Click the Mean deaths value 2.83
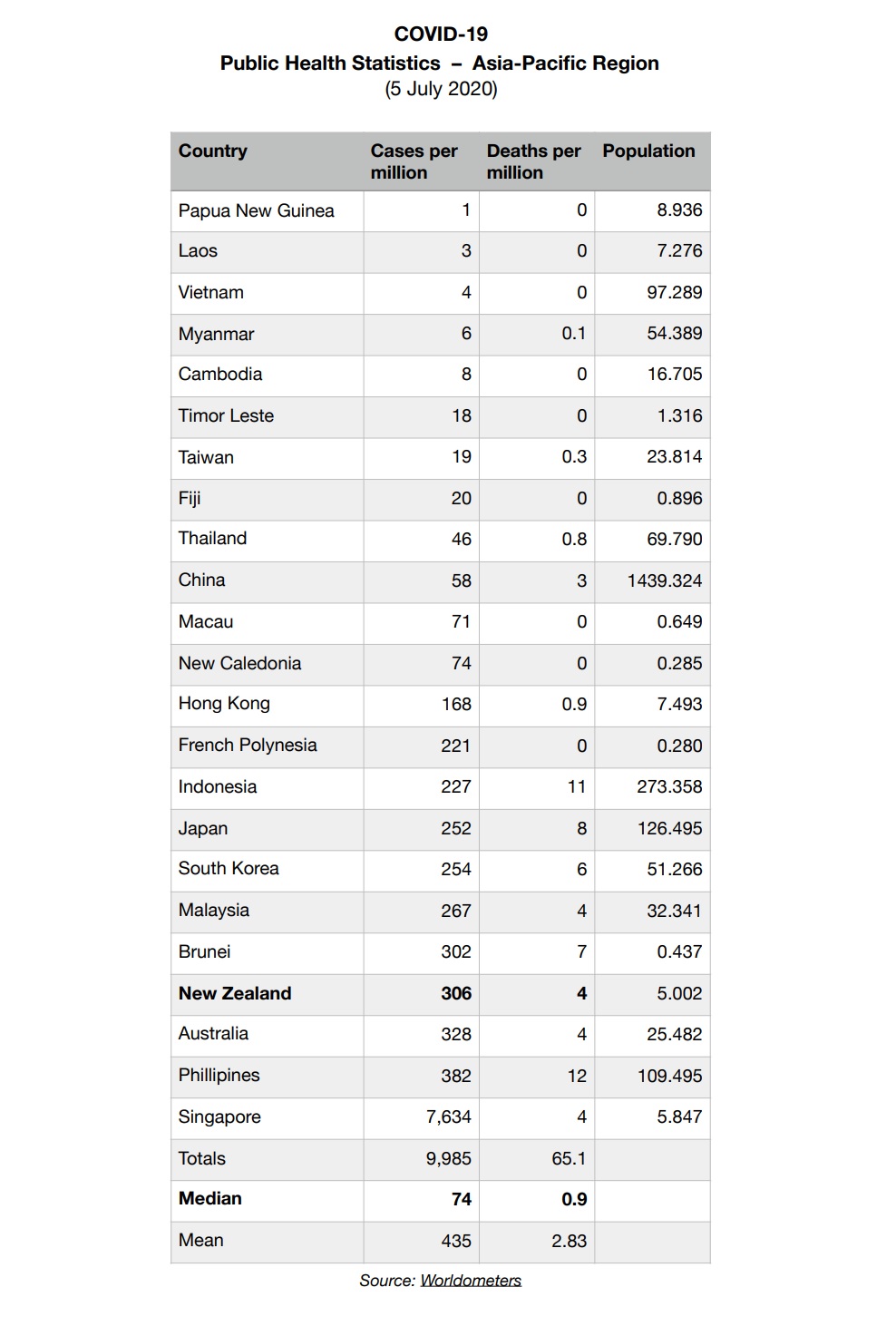 pos(569,1241)
